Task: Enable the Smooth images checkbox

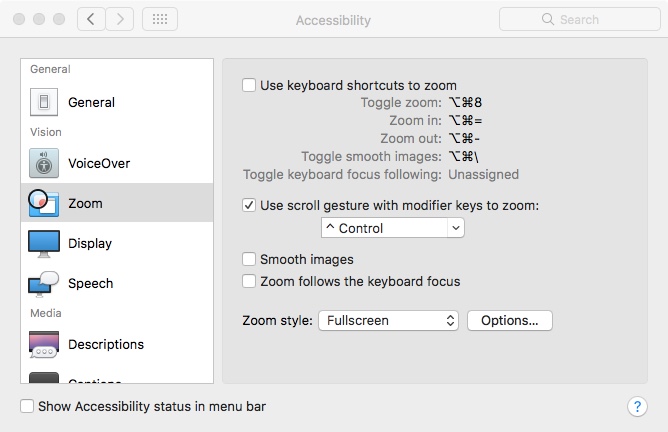Action: pos(249,259)
